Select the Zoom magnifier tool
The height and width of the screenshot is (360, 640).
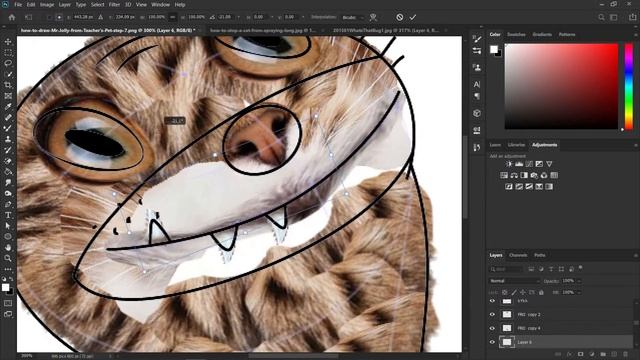click(x=8, y=258)
